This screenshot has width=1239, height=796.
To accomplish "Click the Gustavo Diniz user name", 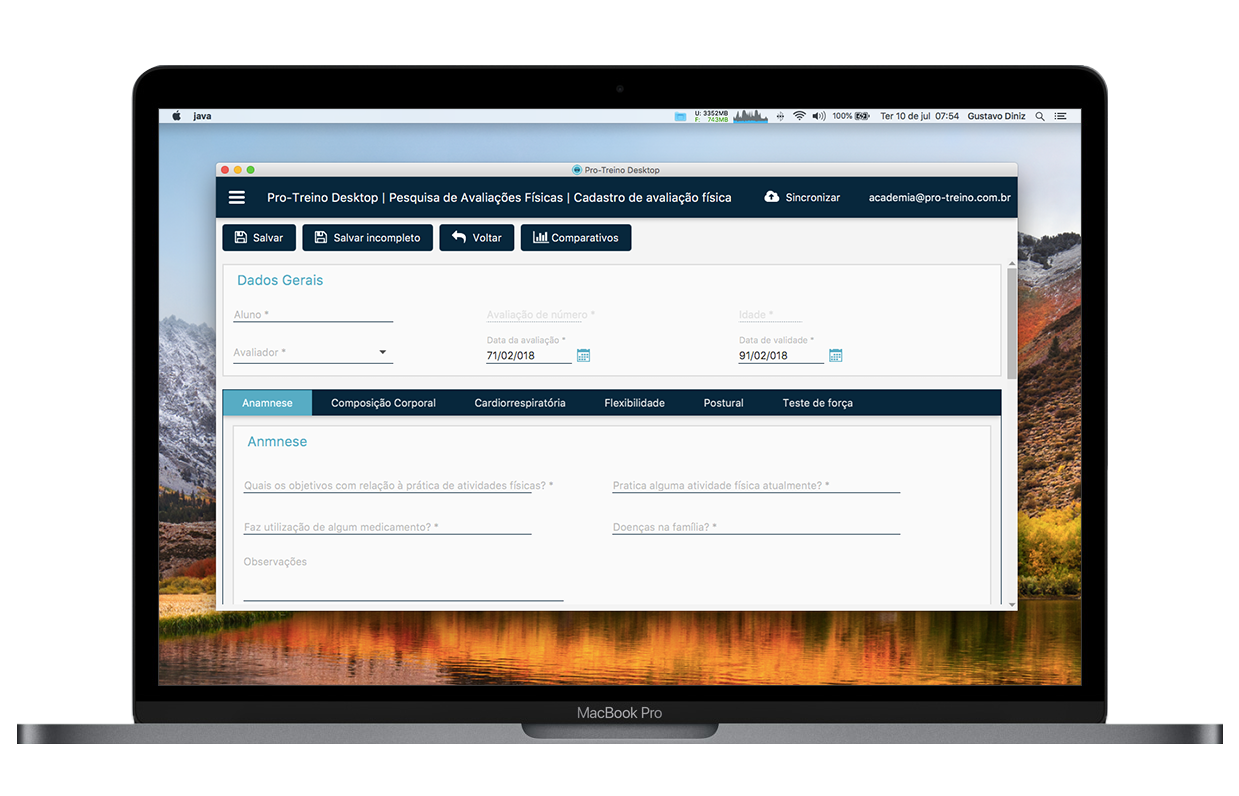I will click(x=996, y=116).
